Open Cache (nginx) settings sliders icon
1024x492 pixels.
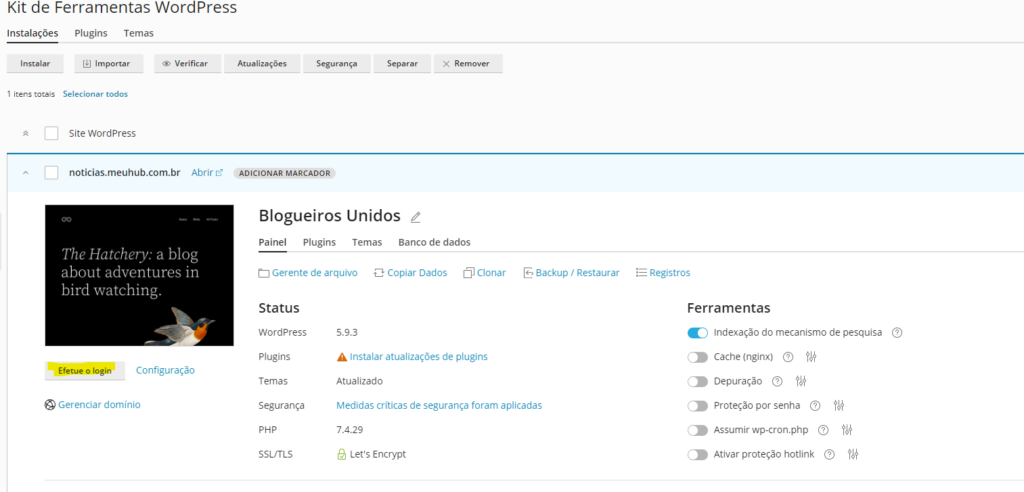(x=811, y=357)
